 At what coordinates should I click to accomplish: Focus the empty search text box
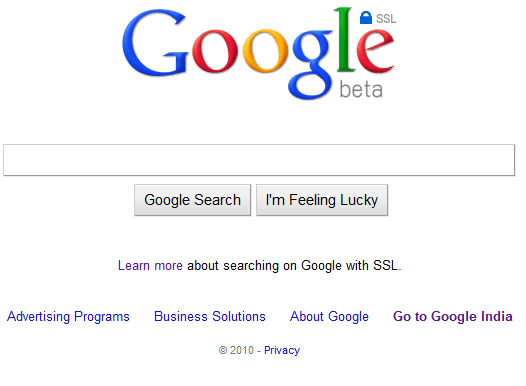[259, 160]
